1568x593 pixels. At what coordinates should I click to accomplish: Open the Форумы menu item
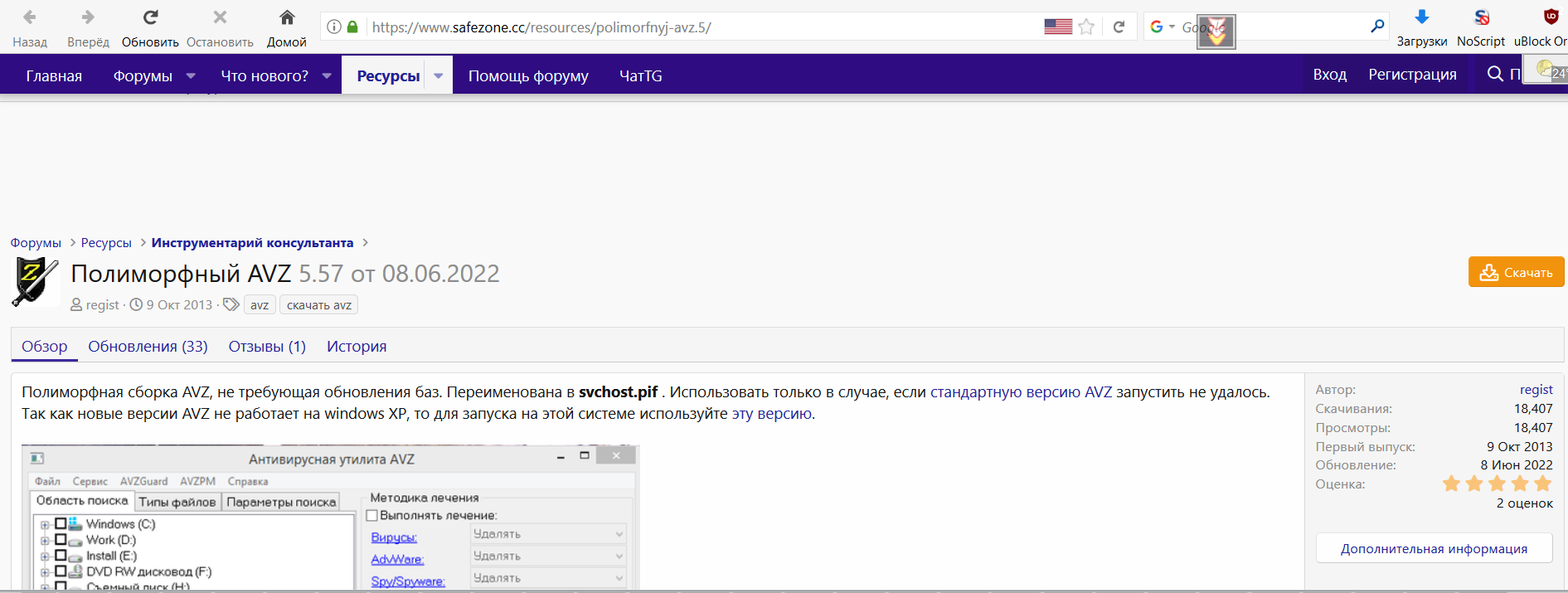143,75
